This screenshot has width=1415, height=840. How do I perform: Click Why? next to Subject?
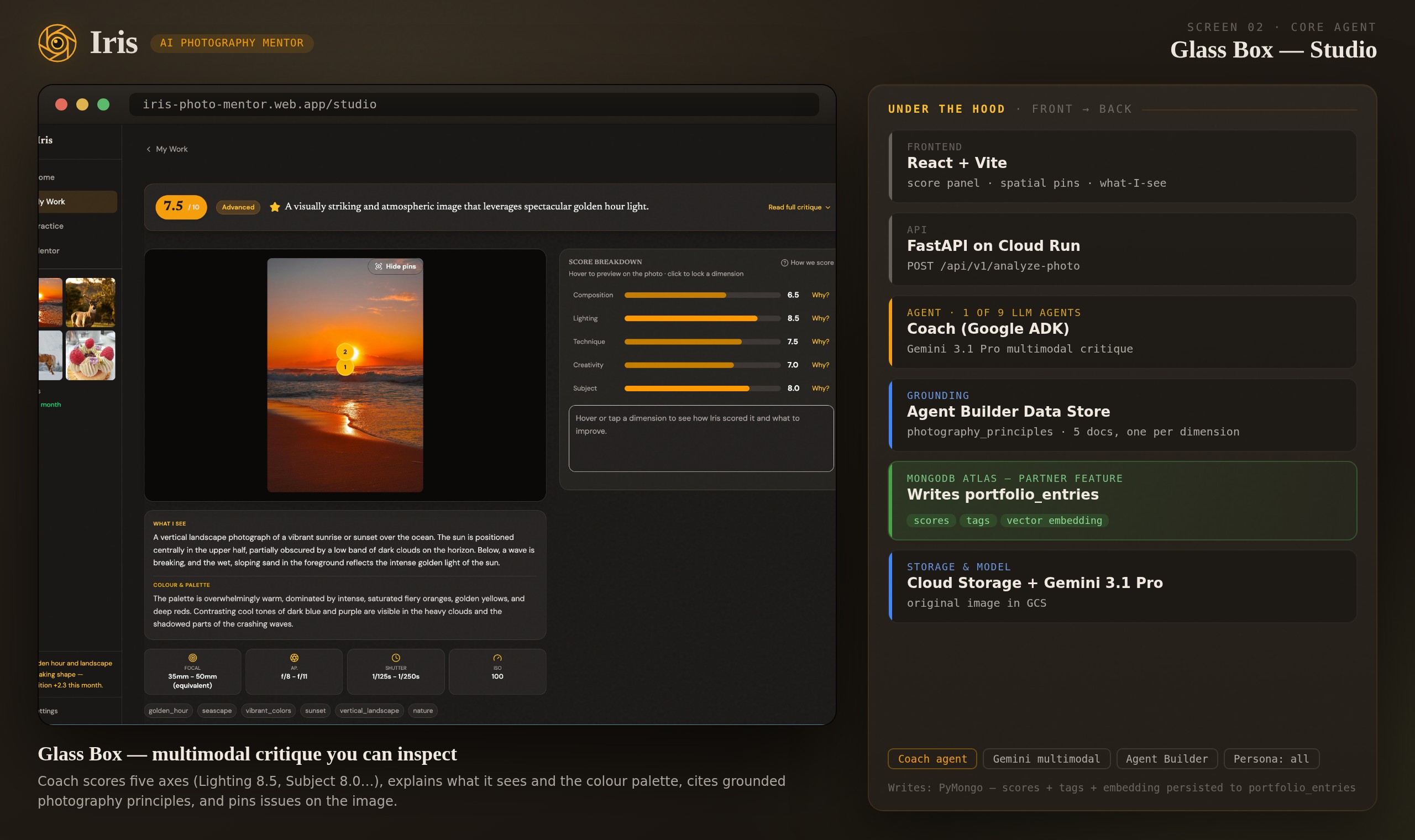[x=820, y=389]
